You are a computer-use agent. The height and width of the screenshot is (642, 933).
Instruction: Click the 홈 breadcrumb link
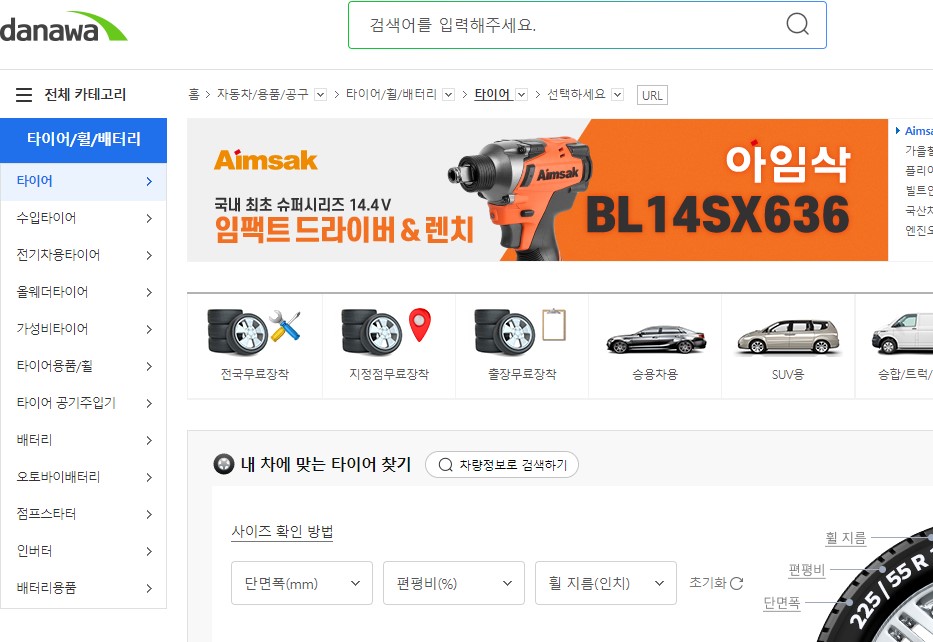194,94
